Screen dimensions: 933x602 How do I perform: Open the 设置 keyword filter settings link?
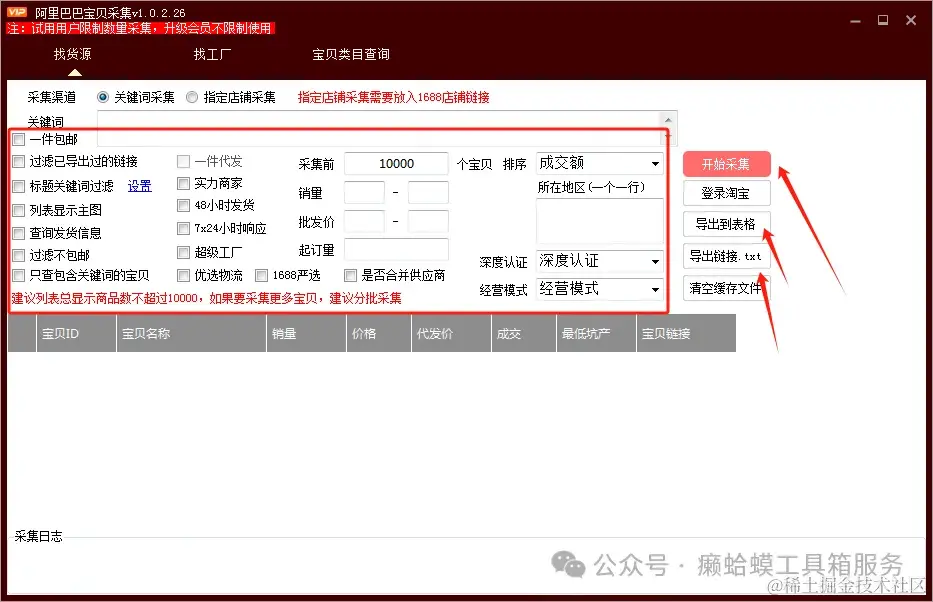[139, 185]
